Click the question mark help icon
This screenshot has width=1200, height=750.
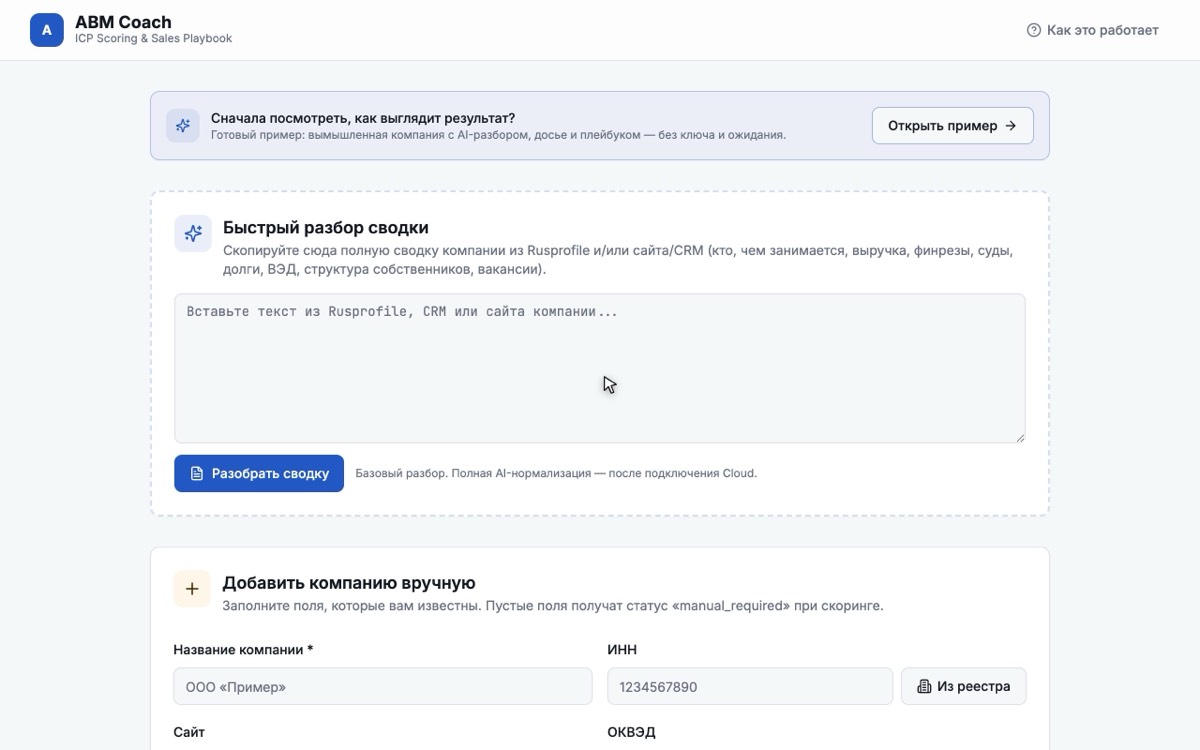(x=1034, y=30)
